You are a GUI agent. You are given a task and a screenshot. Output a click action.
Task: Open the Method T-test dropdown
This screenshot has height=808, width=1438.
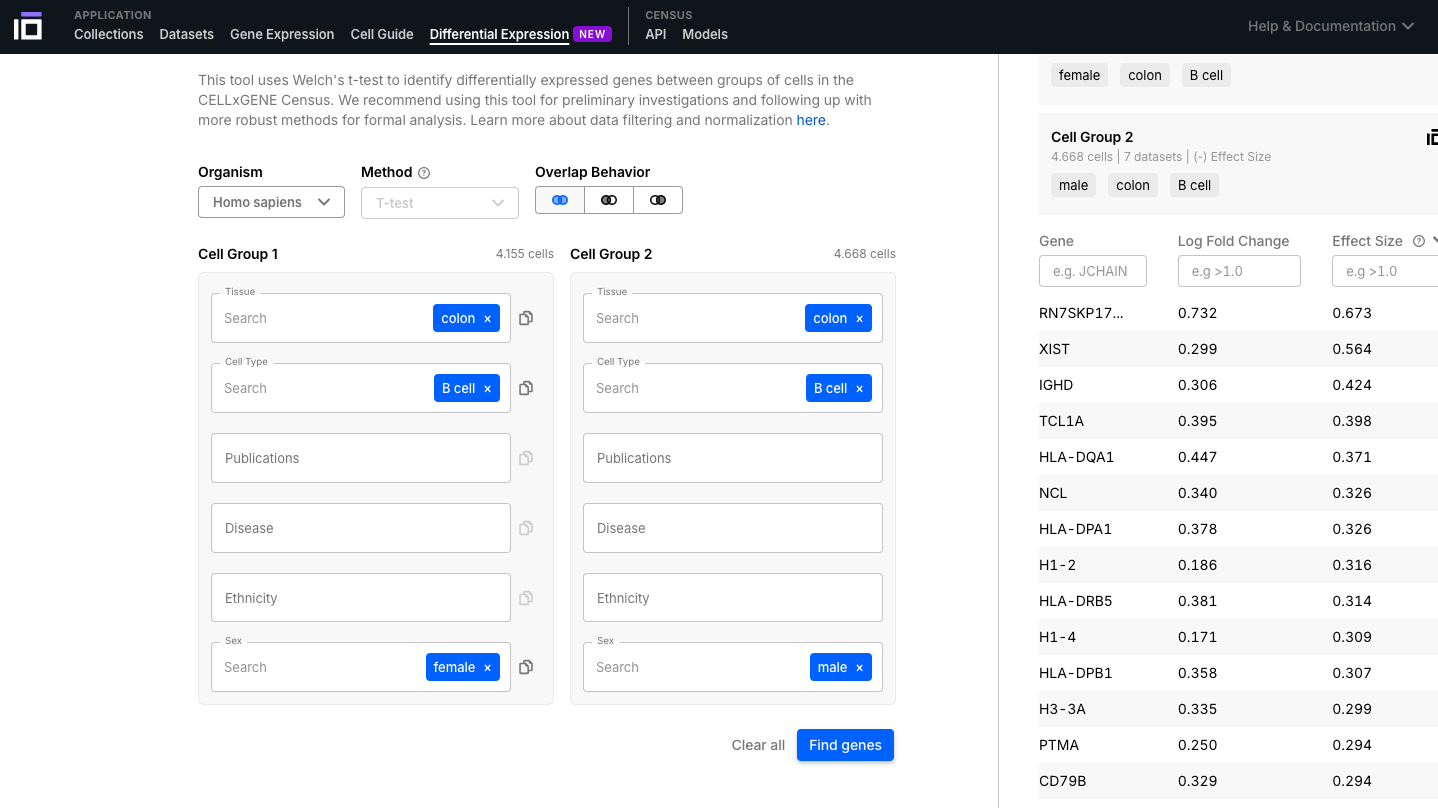[439, 203]
